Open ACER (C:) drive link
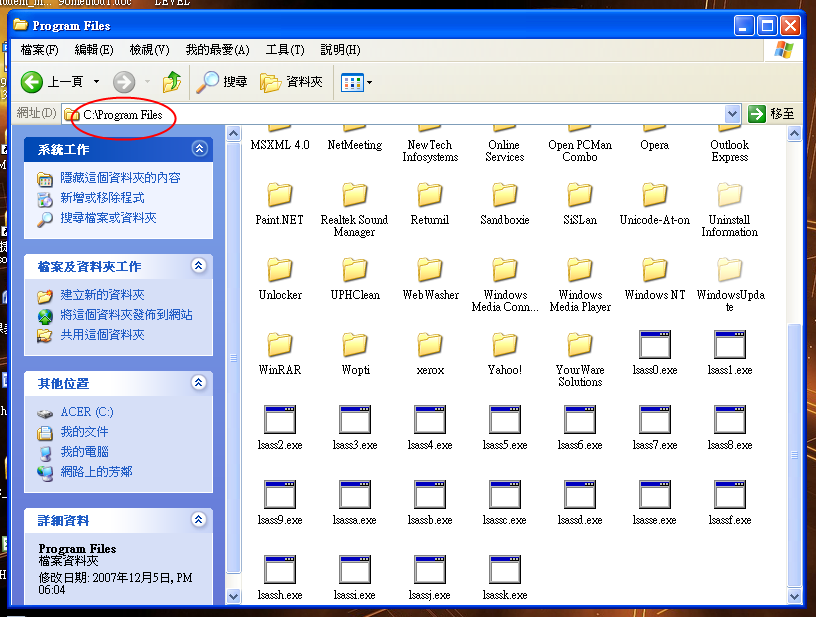816x617 pixels. [87, 412]
